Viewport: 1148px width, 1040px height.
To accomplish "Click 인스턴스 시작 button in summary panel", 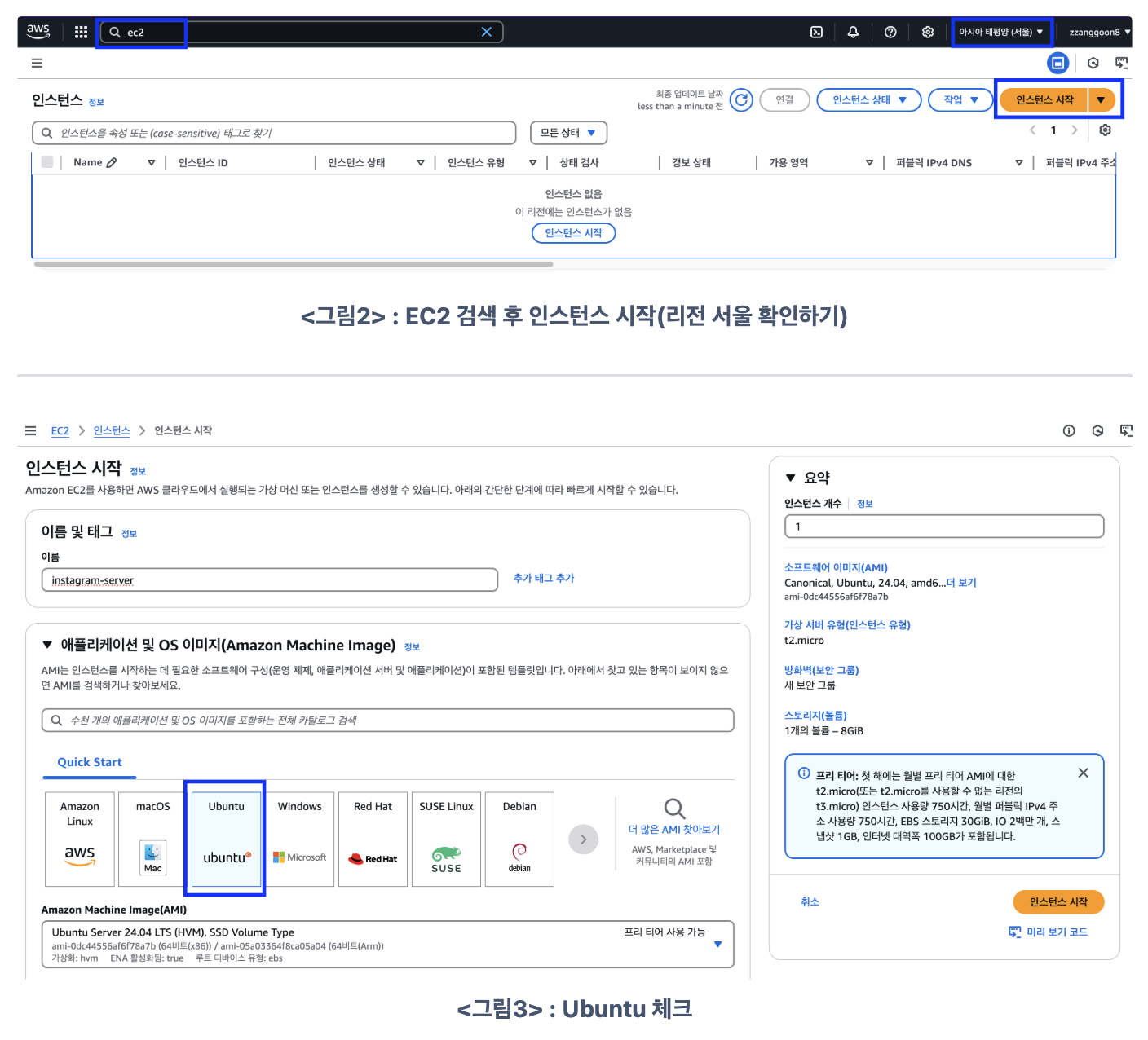I will click(1058, 901).
